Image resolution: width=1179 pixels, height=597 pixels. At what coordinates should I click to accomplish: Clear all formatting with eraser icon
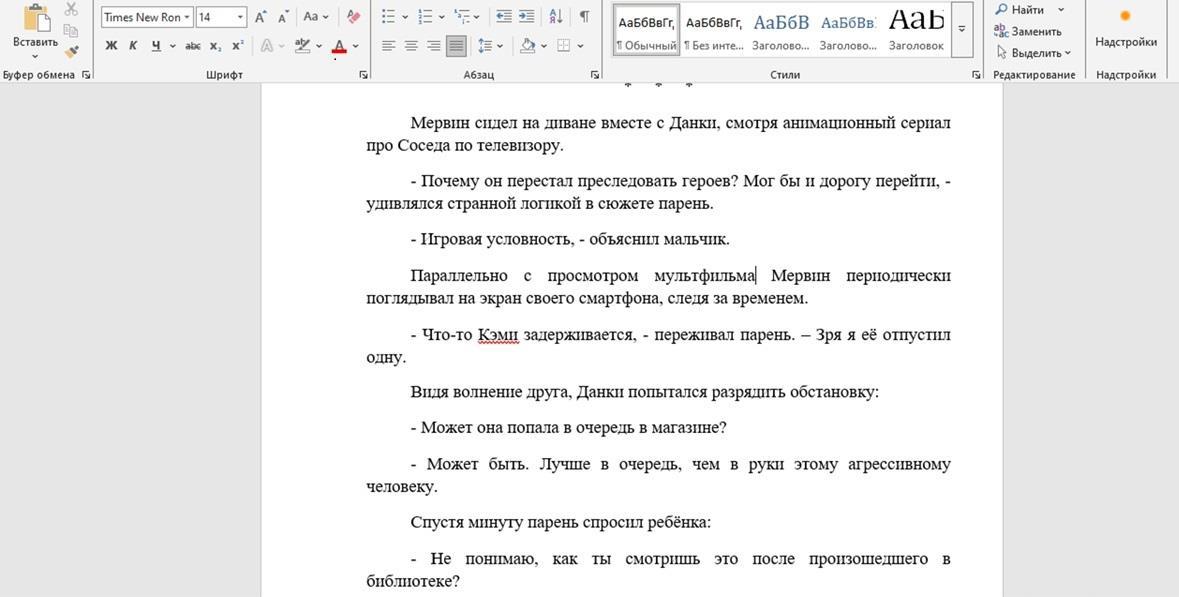coord(353,17)
